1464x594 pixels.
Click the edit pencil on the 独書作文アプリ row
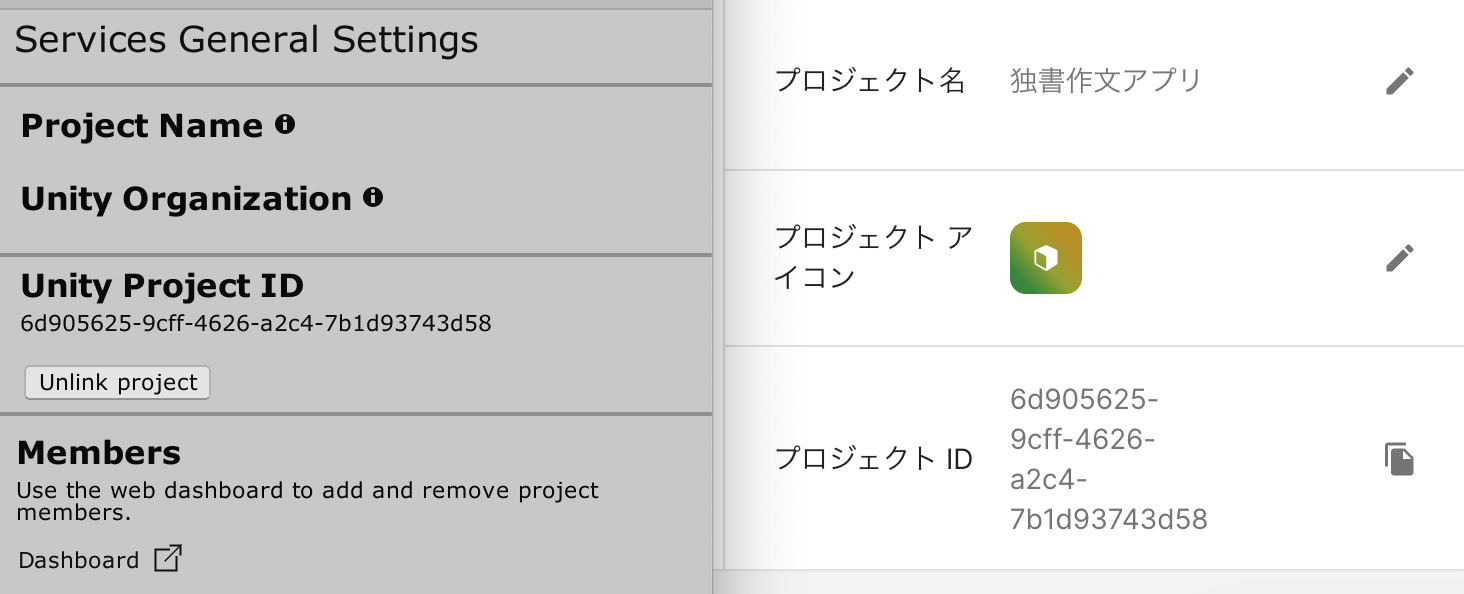(1400, 80)
